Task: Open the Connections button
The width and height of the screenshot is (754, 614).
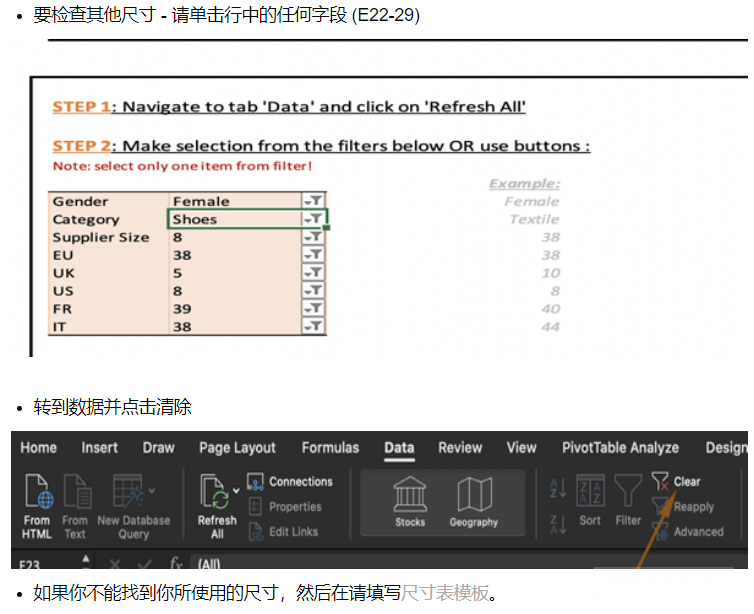Action: (x=290, y=481)
